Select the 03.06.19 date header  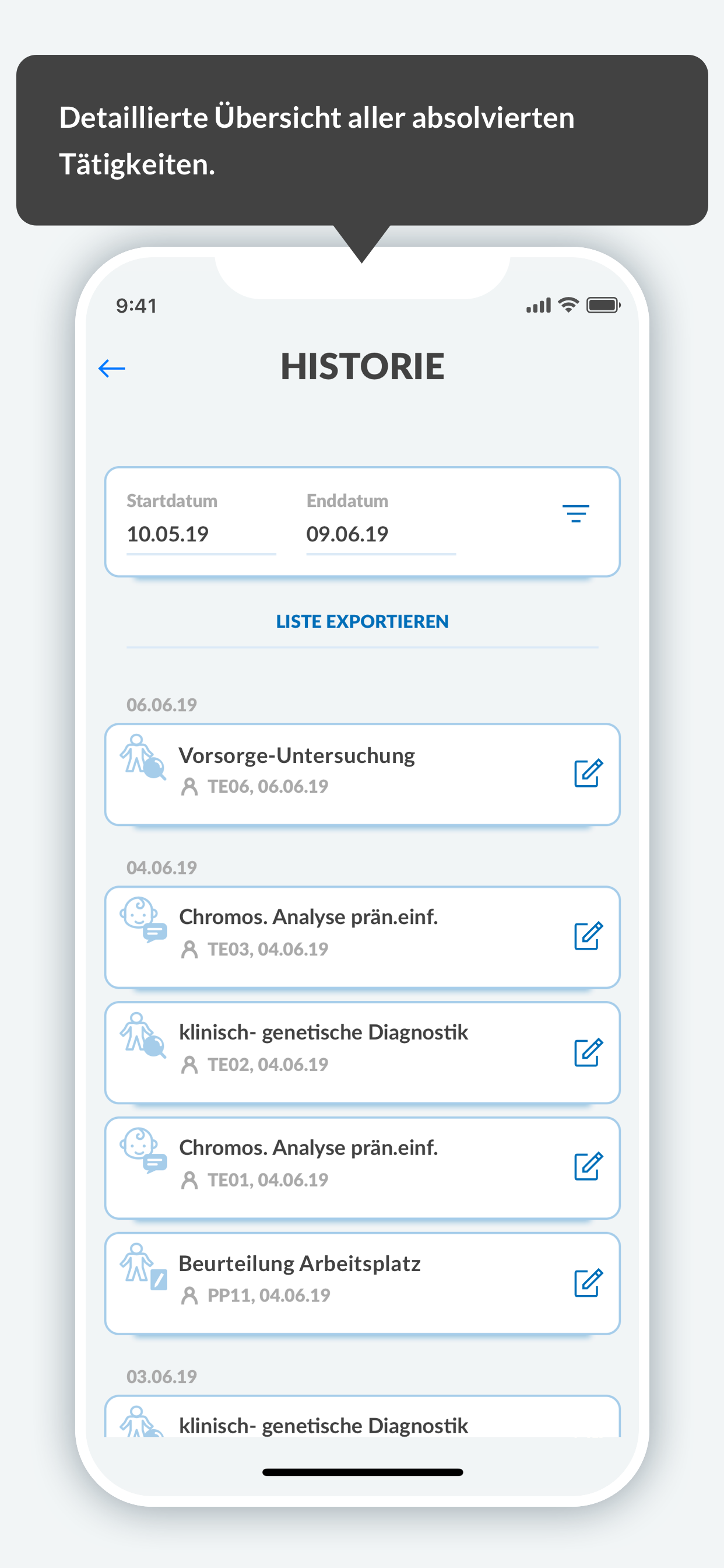pyautogui.click(x=162, y=1376)
